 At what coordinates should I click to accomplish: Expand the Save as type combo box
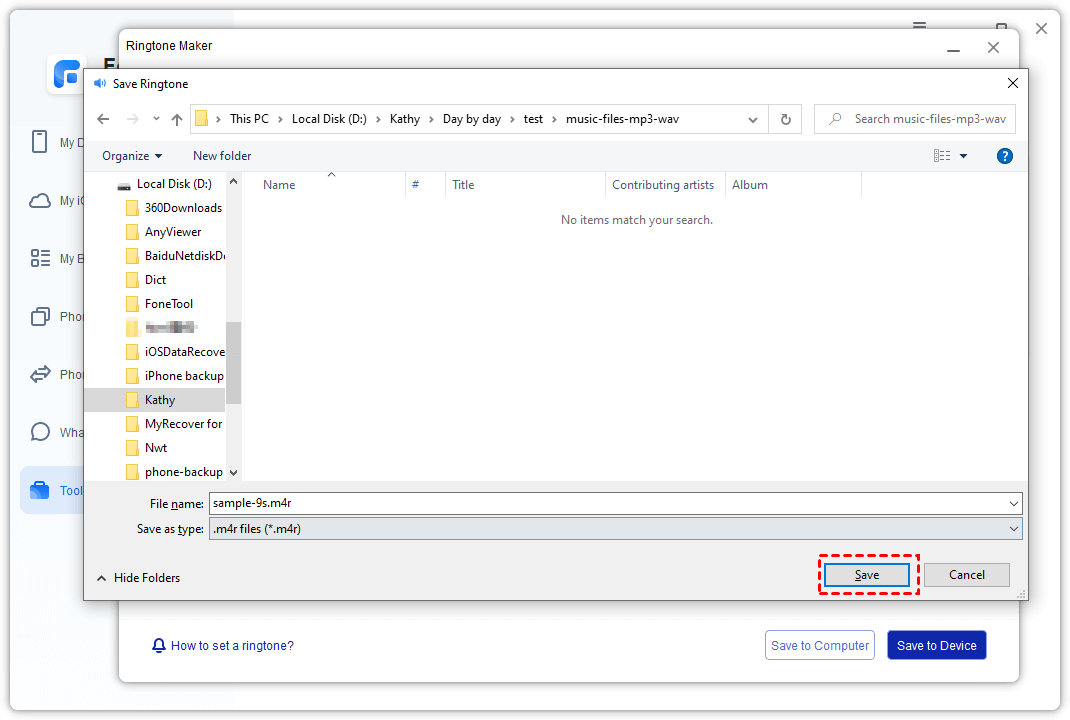(x=1013, y=529)
